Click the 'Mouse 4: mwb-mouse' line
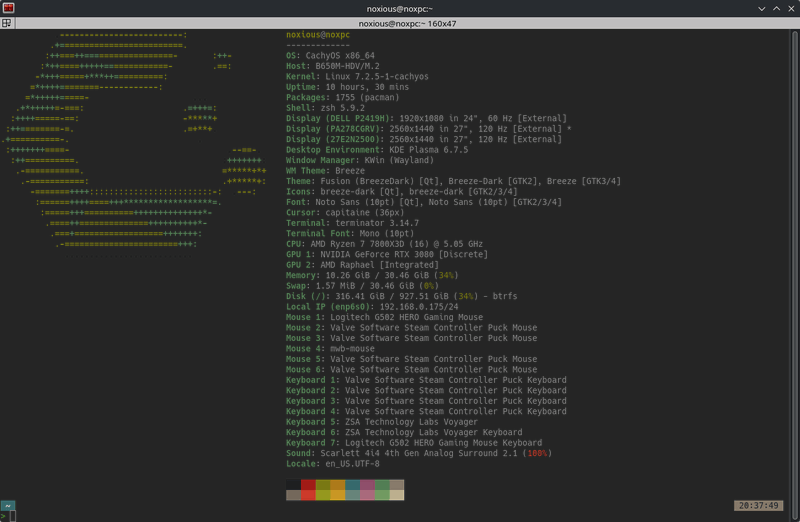The image size is (800, 522). pos(330,349)
